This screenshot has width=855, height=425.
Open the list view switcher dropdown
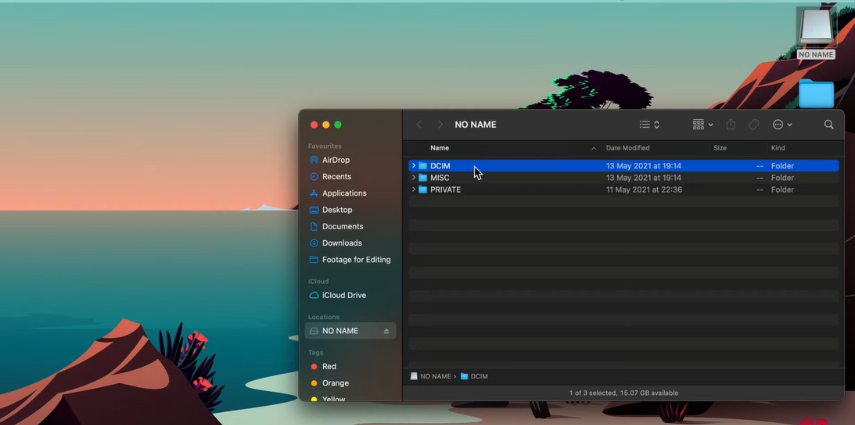click(650, 125)
